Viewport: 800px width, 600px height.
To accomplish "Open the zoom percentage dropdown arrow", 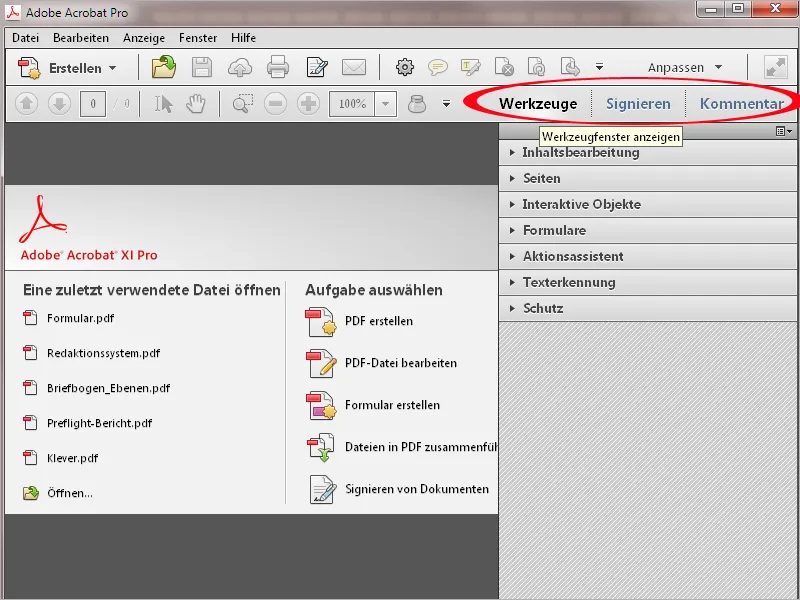I will [x=386, y=104].
